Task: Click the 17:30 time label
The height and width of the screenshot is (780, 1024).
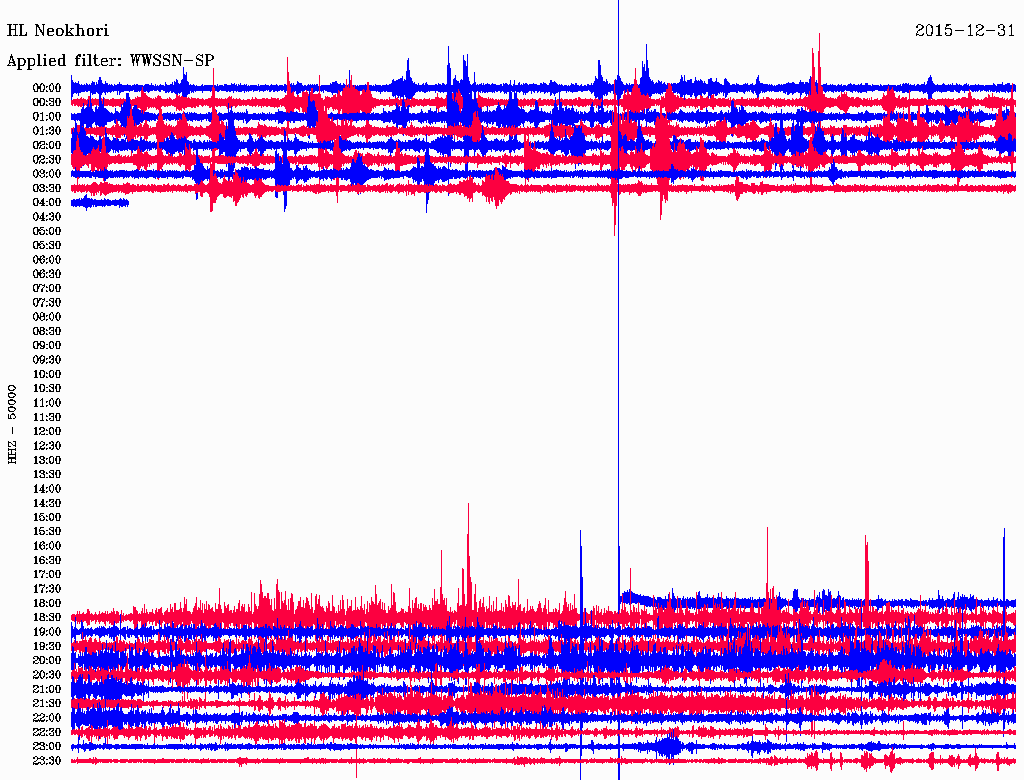Action: tap(47, 589)
